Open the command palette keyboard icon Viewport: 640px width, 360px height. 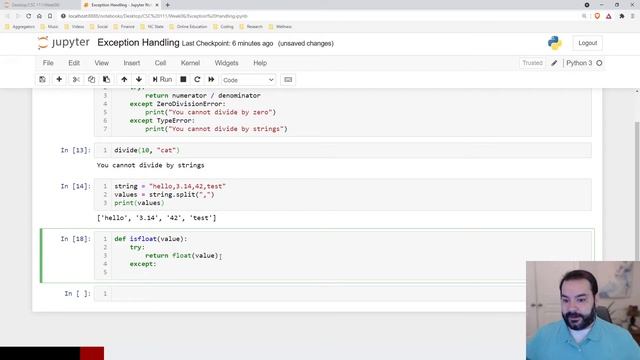click(x=288, y=80)
